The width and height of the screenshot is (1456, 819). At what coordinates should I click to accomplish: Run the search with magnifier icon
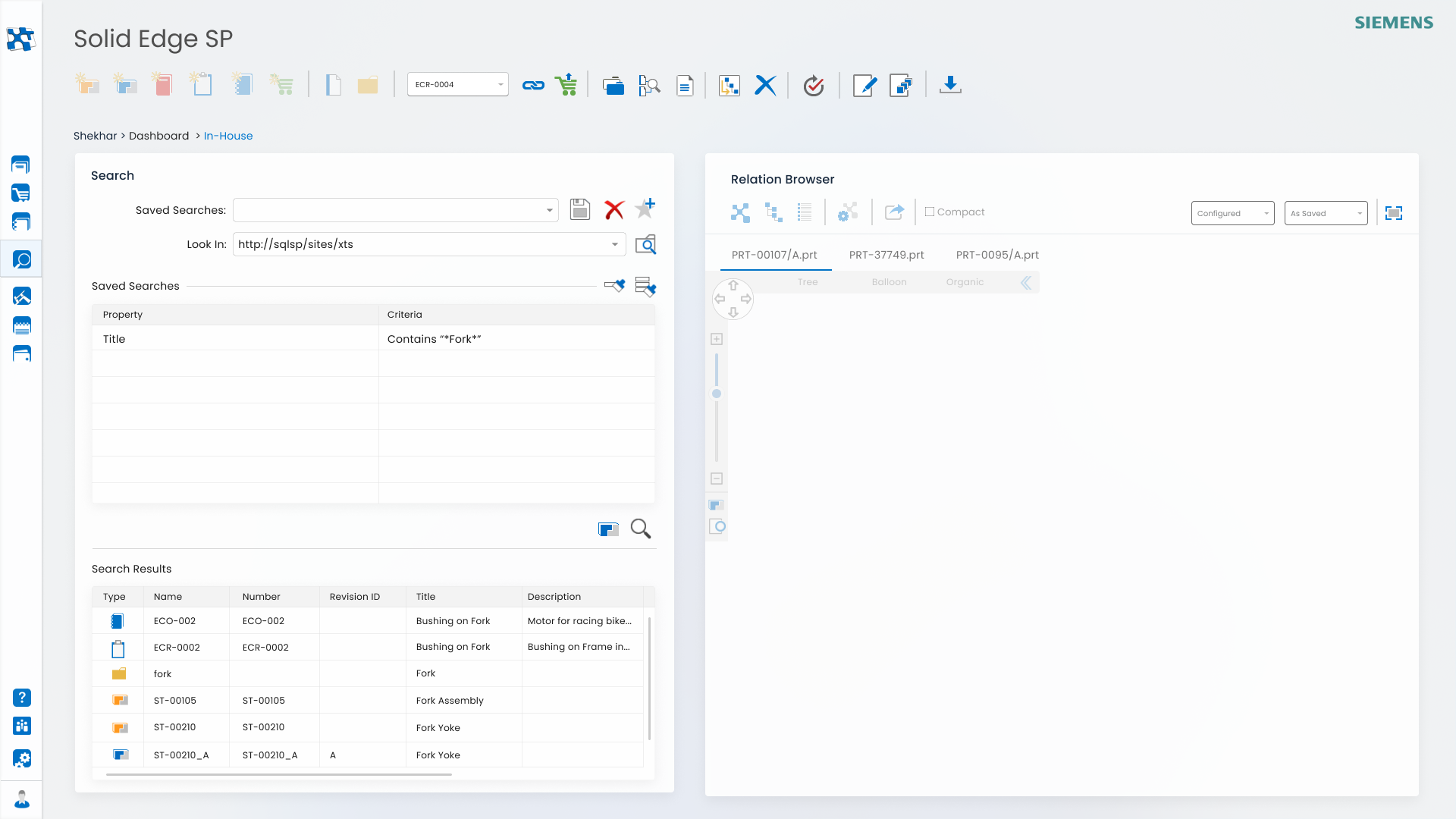click(641, 529)
